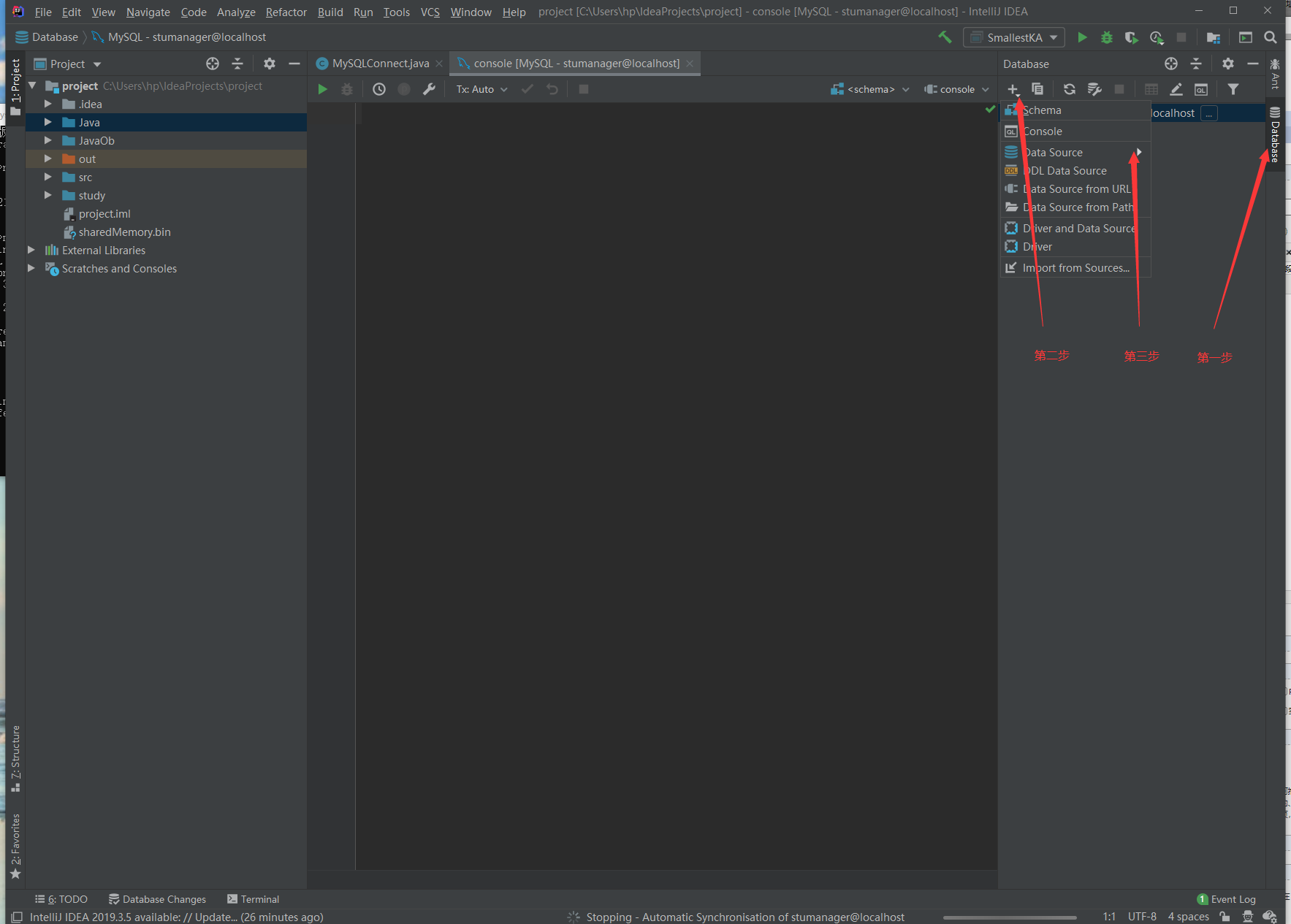1291x924 pixels.
Task: Click the Duplicate data source icon
Action: 1037,89
